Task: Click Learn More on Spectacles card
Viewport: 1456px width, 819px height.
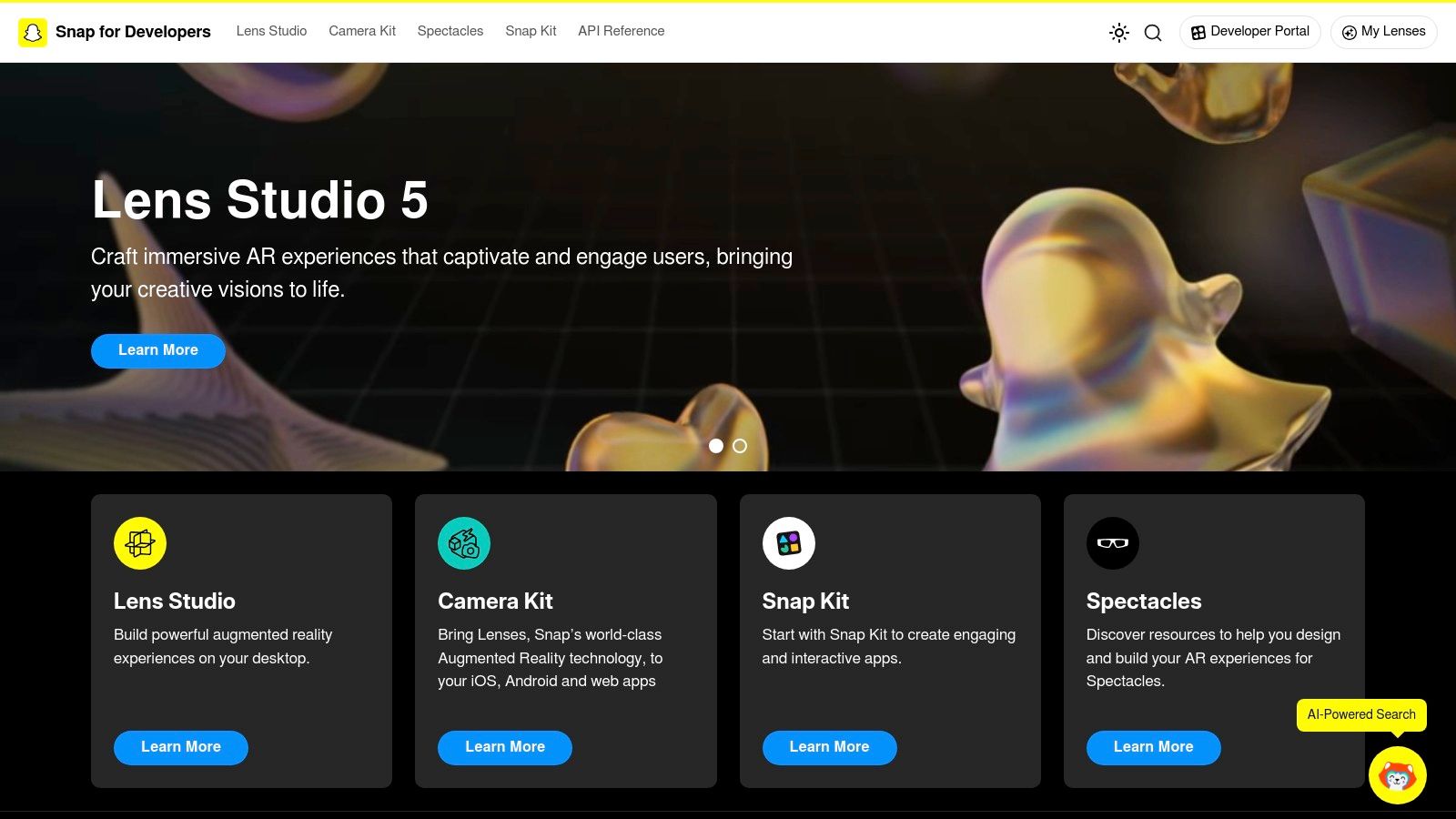Action: 1154,747
